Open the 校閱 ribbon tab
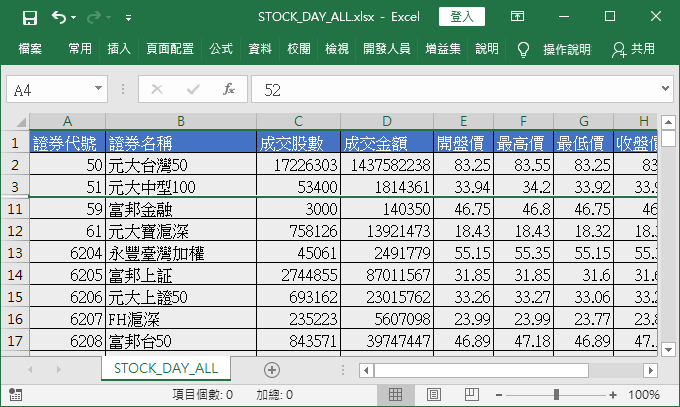680x407 pixels. click(x=299, y=49)
